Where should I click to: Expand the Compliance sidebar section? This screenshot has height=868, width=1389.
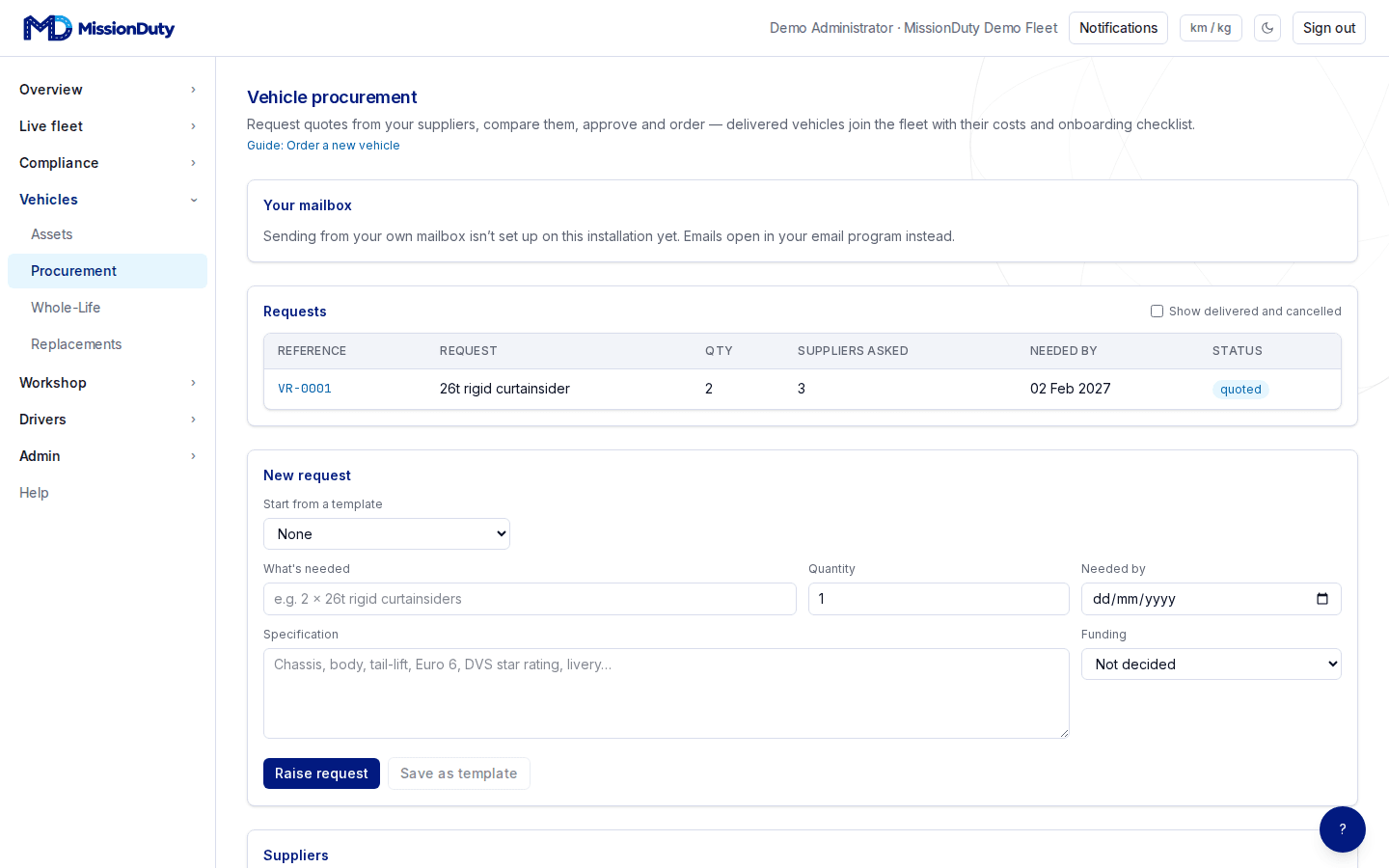(x=108, y=163)
